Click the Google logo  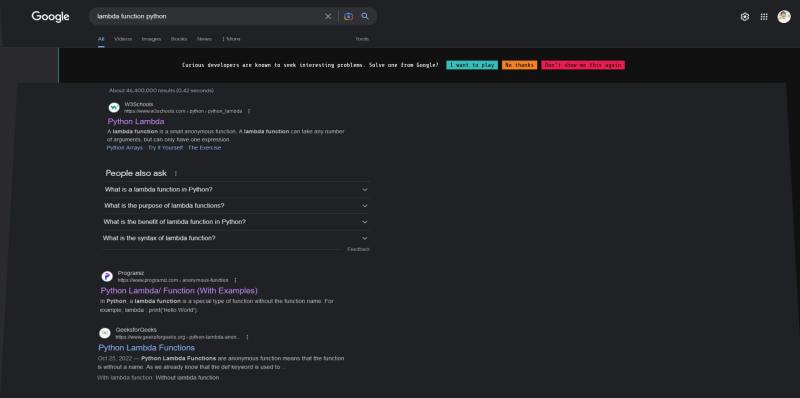(x=50, y=16)
